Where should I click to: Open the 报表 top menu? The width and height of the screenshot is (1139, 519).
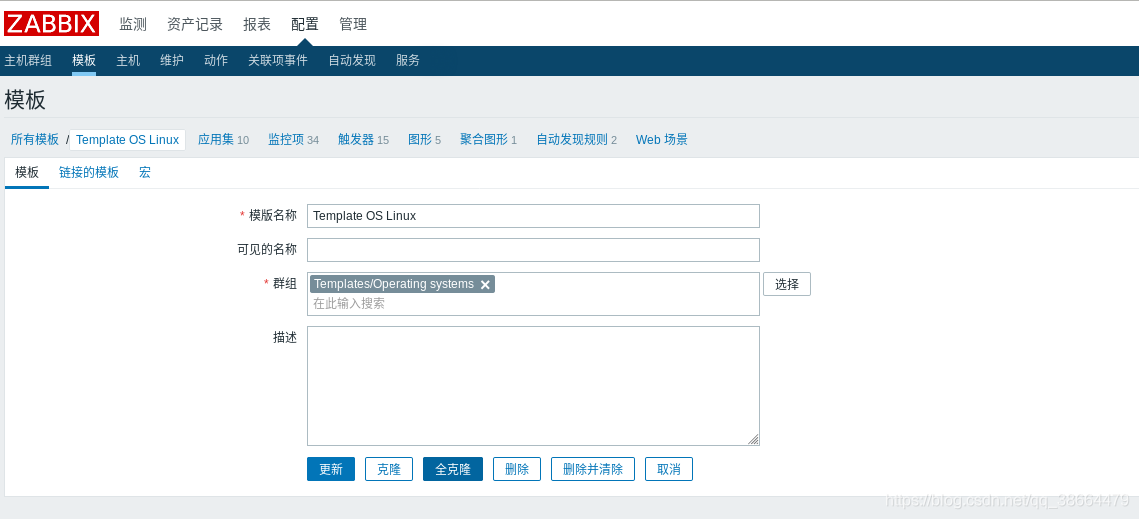257,24
